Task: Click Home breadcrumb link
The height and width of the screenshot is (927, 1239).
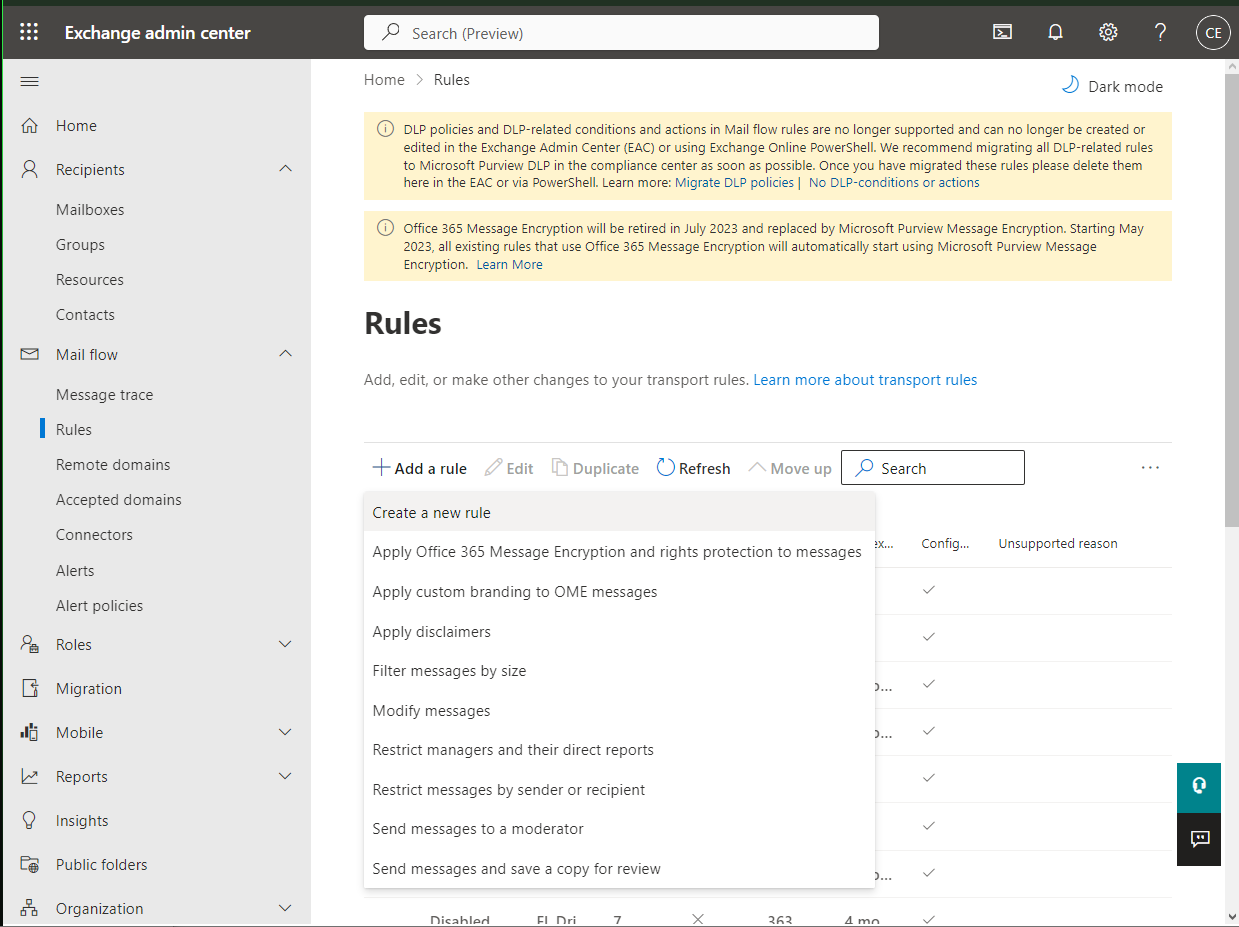Action: (384, 80)
